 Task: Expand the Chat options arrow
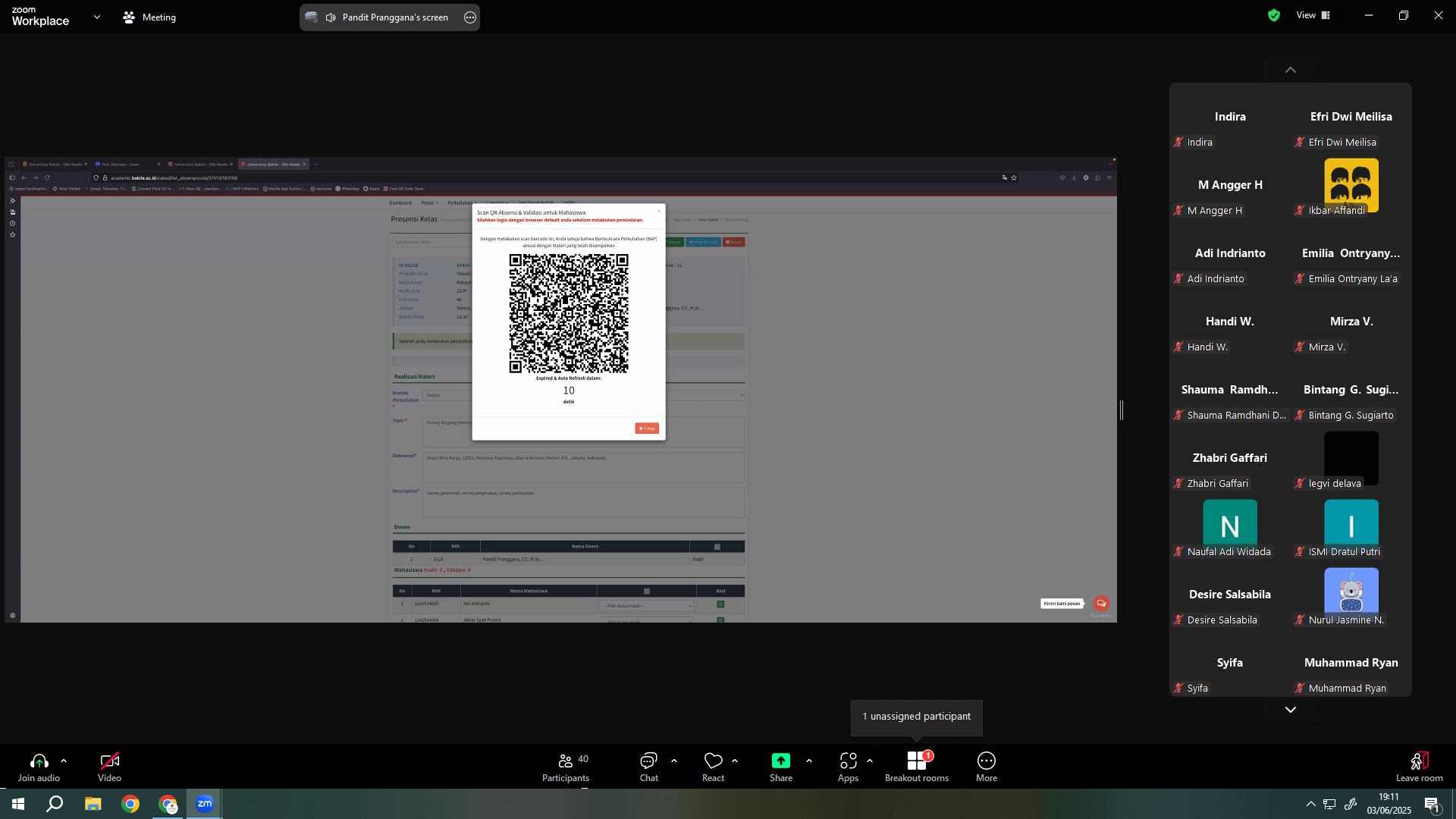point(674,761)
